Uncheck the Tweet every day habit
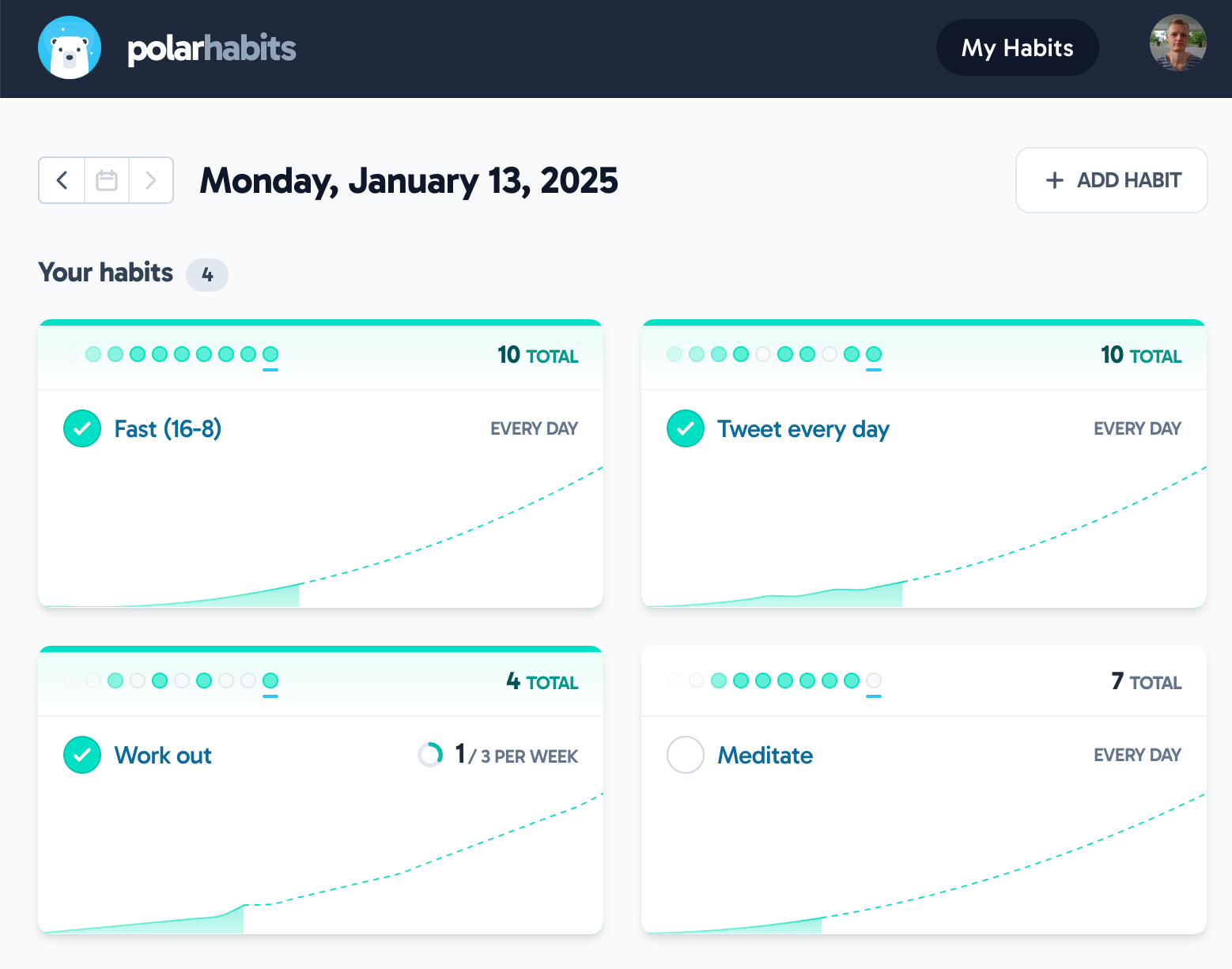1232x969 pixels. [686, 428]
